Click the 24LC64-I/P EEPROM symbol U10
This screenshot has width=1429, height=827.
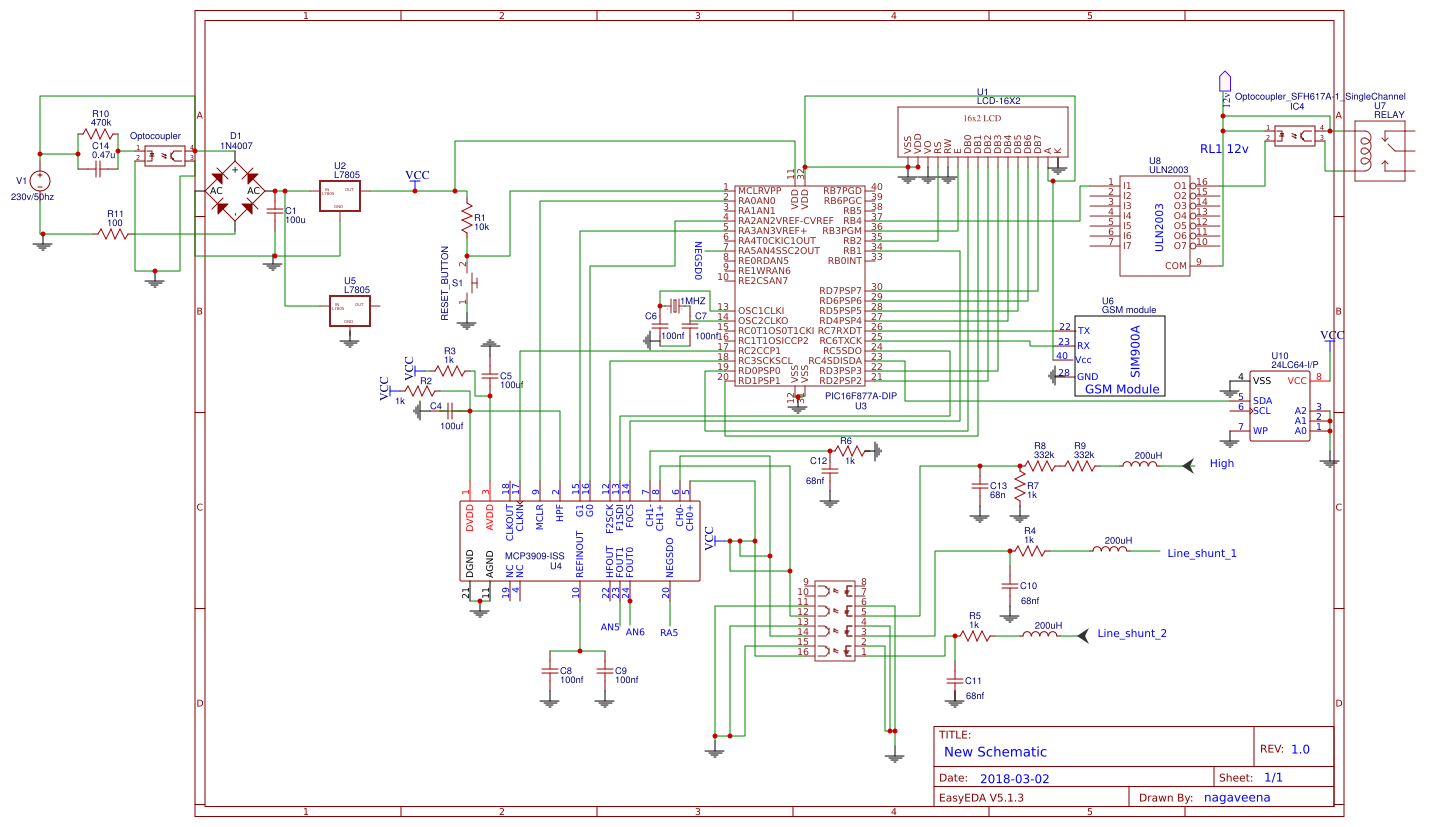coord(1280,405)
